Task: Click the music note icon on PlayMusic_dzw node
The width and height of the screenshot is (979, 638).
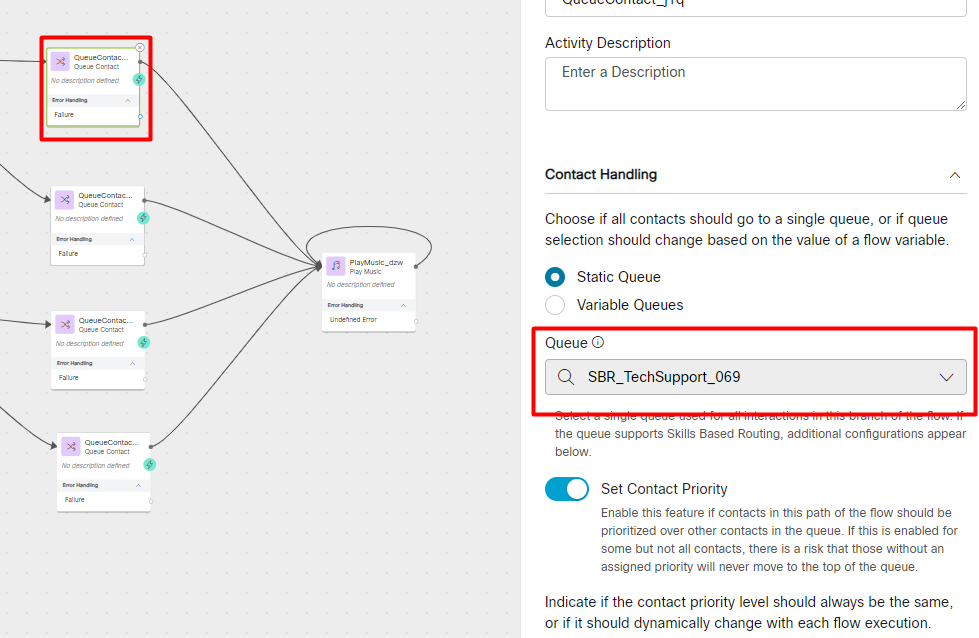Action: 336,266
